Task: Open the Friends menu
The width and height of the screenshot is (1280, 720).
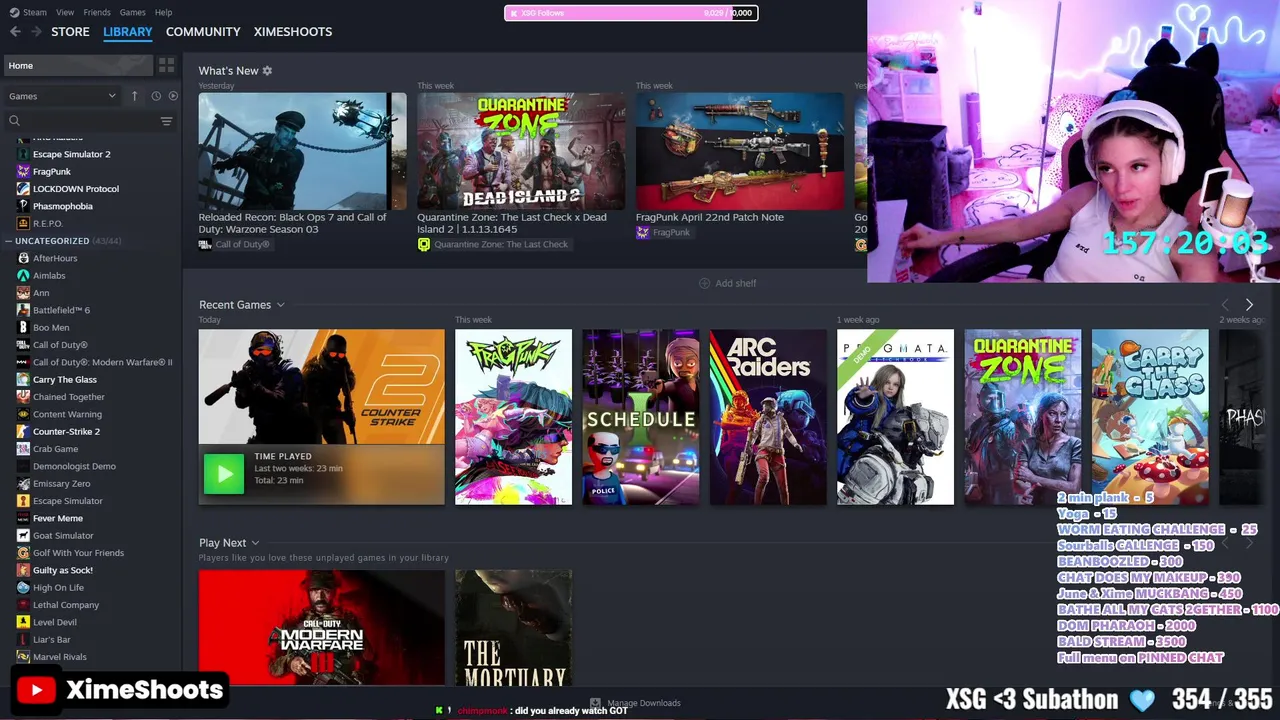Action: click(x=97, y=12)
